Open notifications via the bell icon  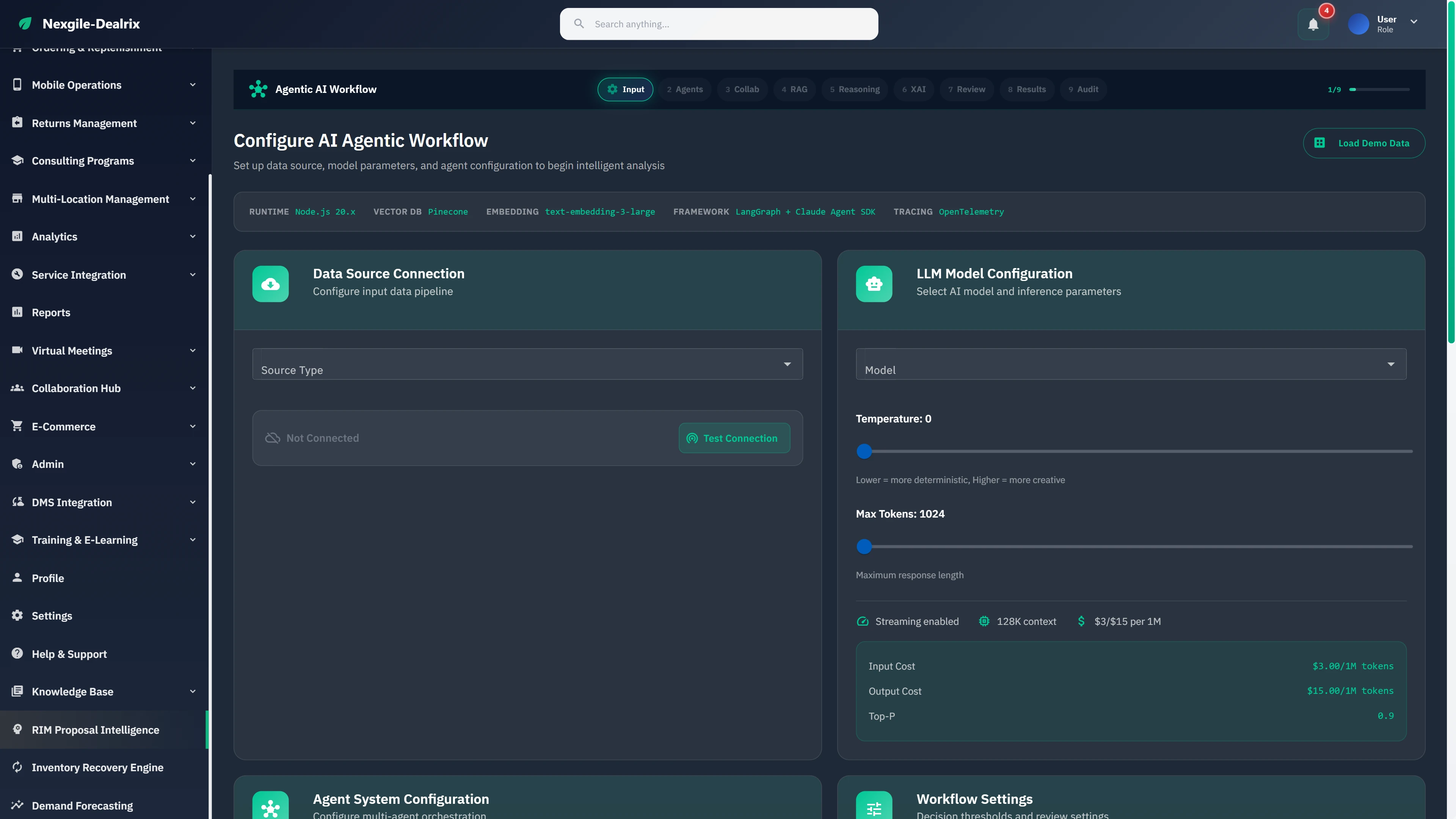click(1312, 24)
